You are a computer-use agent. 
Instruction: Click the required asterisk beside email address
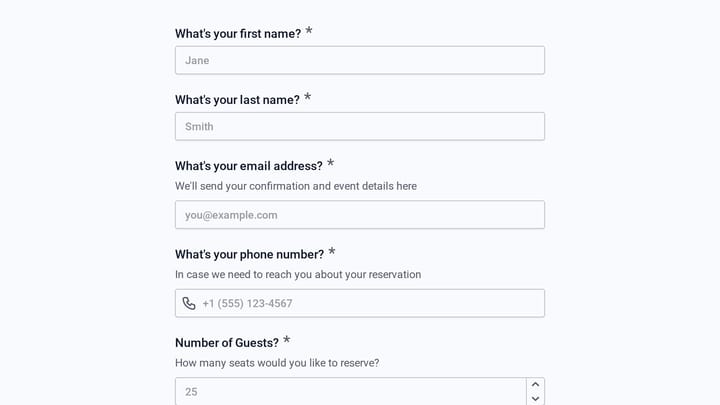tap(331, 163)
